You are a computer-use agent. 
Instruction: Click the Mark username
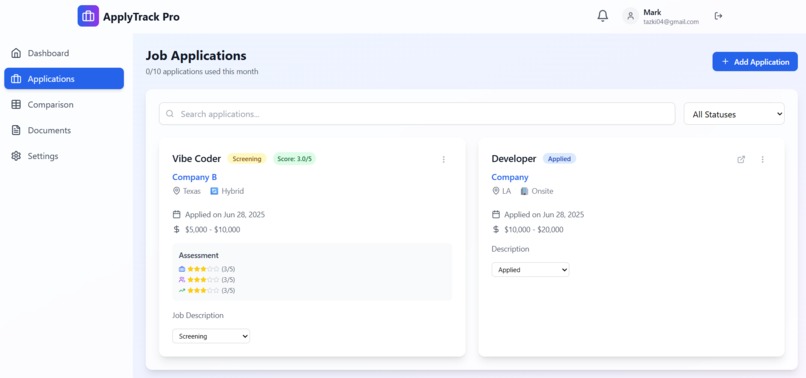click(x=652, y=12)
